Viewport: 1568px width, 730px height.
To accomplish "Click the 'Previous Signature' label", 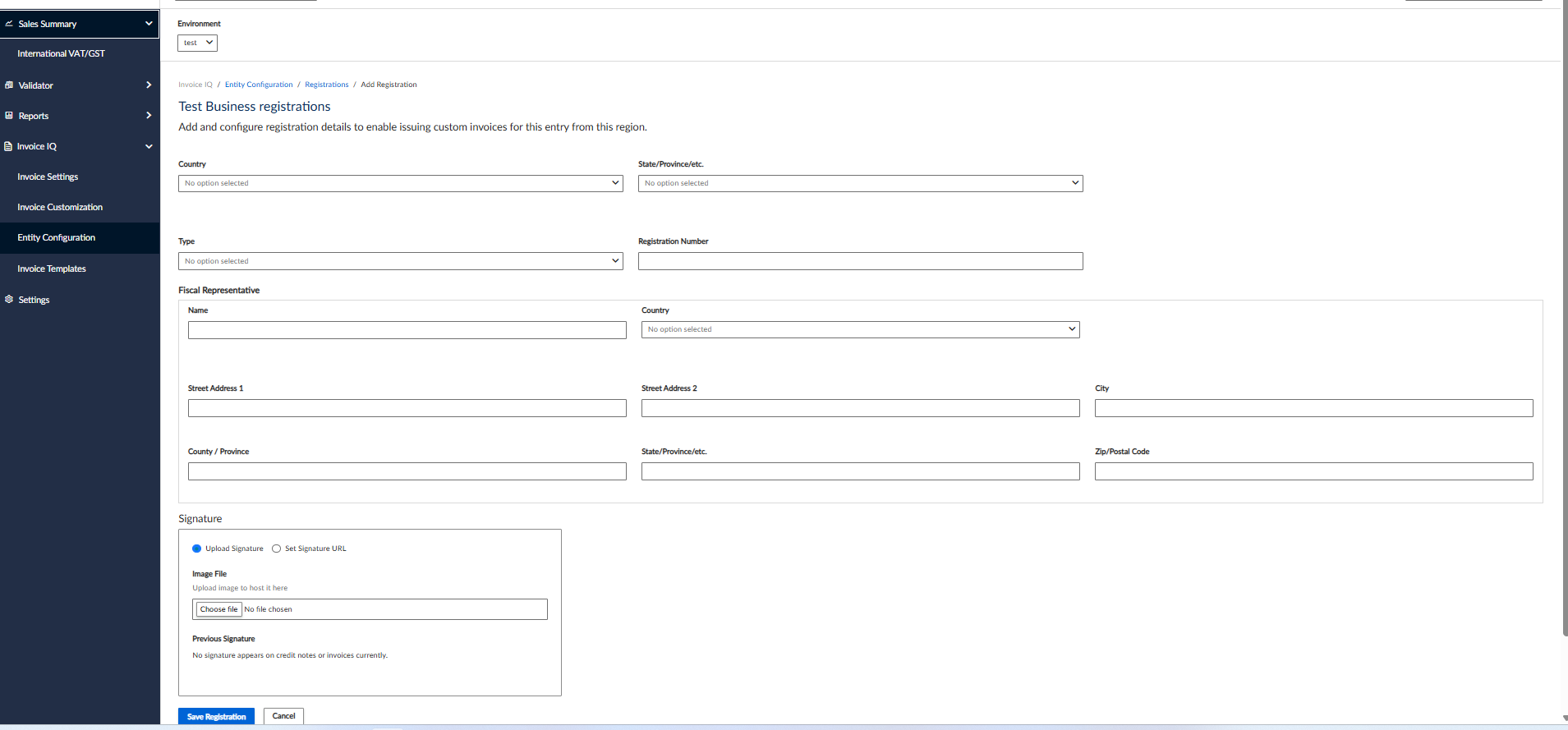I will point(223,639).
